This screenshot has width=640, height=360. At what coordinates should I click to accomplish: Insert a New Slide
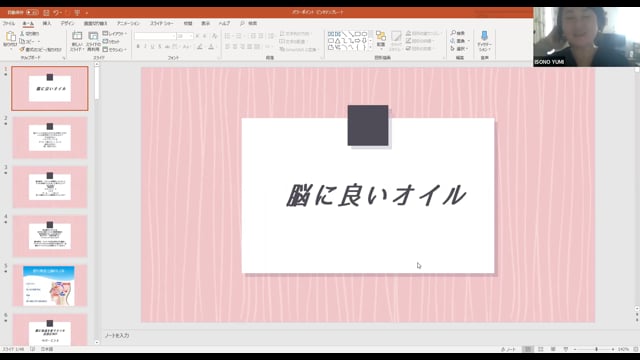pyautogui.click(x=77, y=41)
